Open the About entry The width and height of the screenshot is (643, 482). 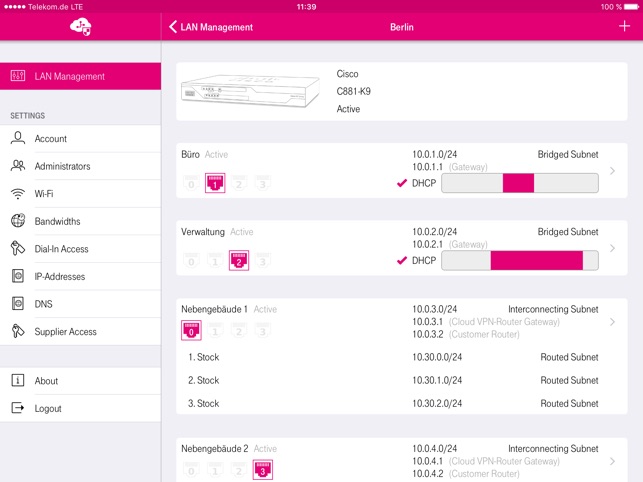pos(80,381)
